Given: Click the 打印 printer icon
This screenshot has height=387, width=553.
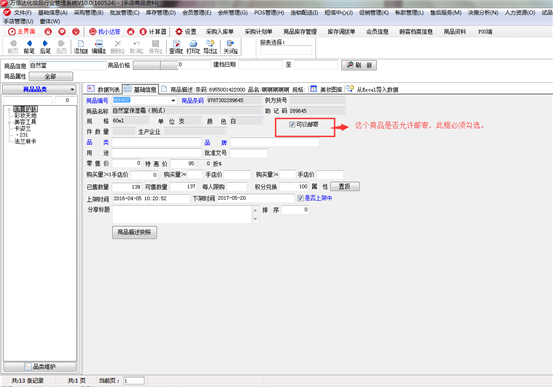Looking at the screenshot, I should [x=193, y=43].
